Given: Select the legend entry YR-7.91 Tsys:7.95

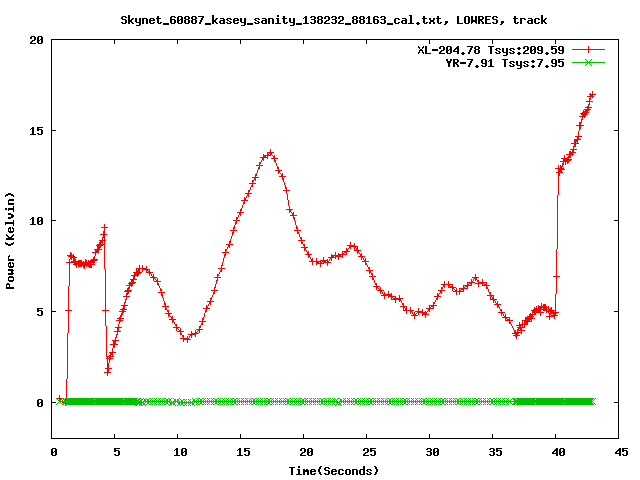Looking at the screenshot, I should [x=505, y=63].
